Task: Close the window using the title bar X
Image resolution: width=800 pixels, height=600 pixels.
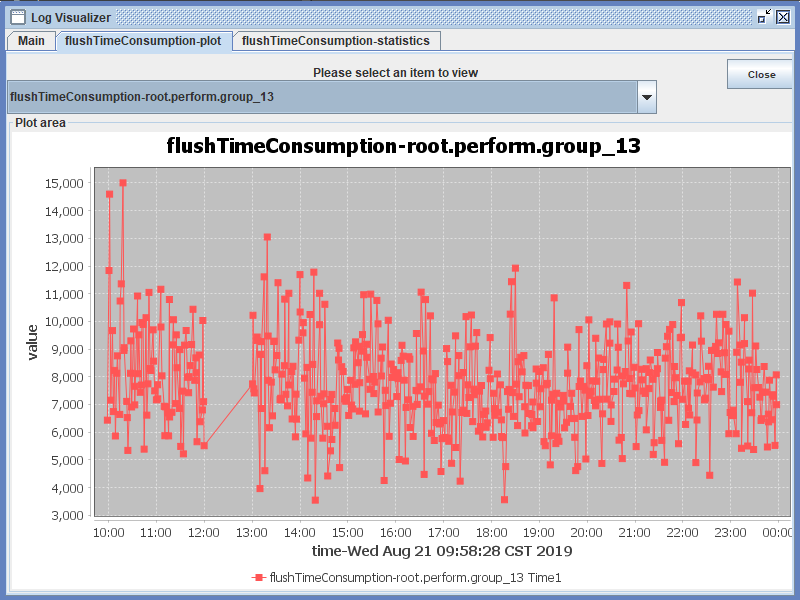Action: click(x=783, y=16)
